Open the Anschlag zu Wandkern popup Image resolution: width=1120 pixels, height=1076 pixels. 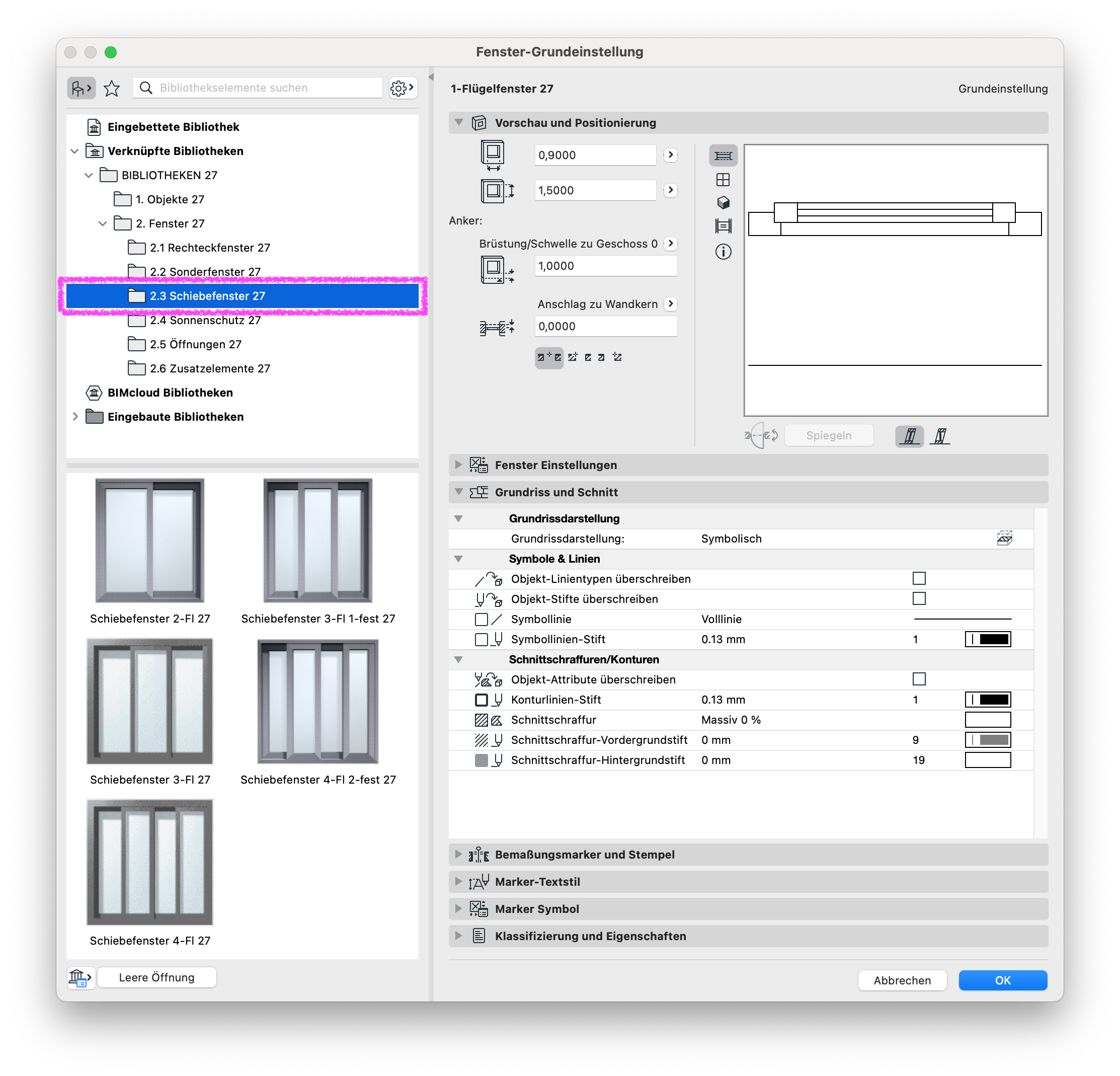pyautogui.click(x=671, y=304)
